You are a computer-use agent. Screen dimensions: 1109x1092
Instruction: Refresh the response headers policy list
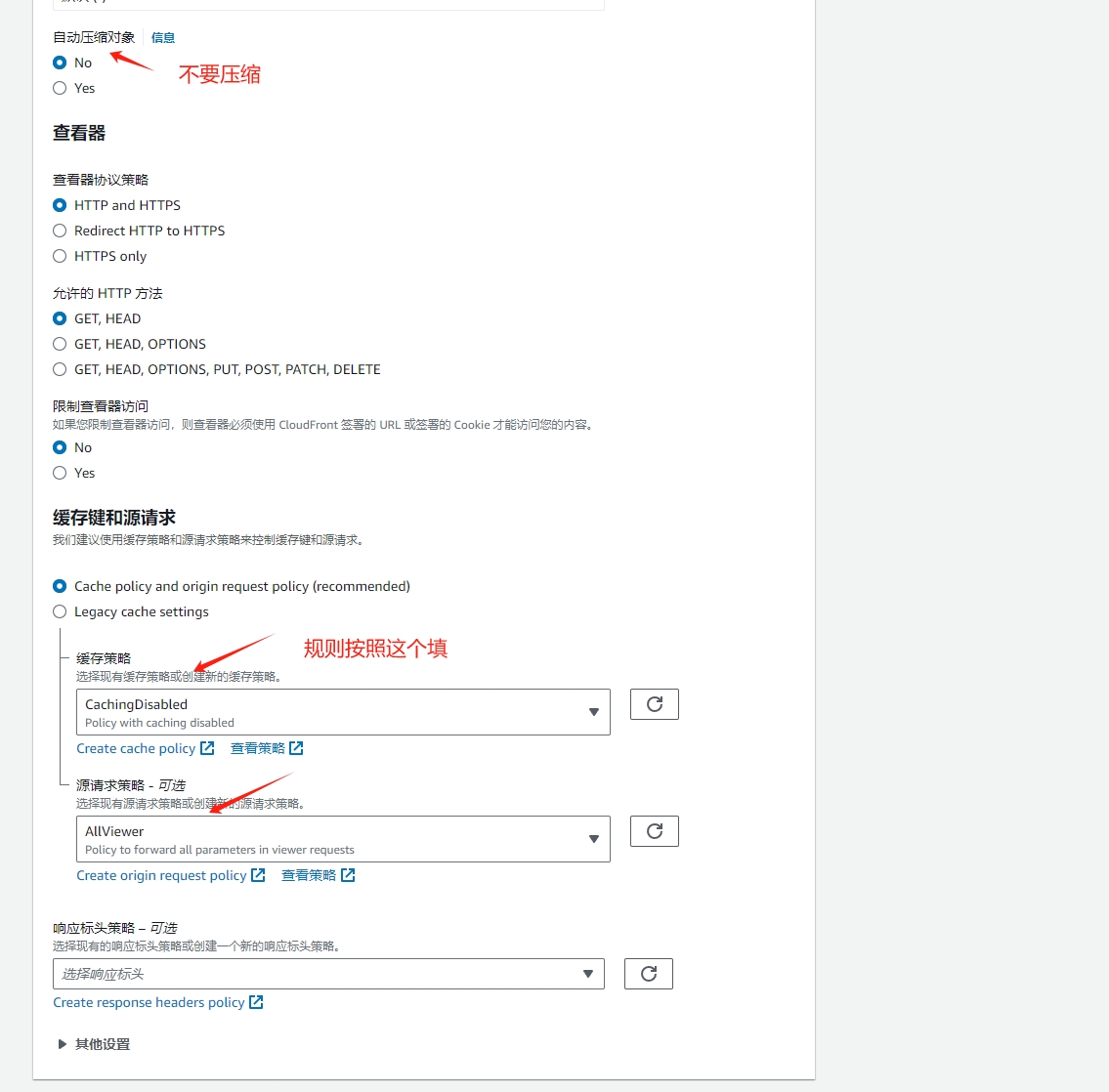pos(648,974)
